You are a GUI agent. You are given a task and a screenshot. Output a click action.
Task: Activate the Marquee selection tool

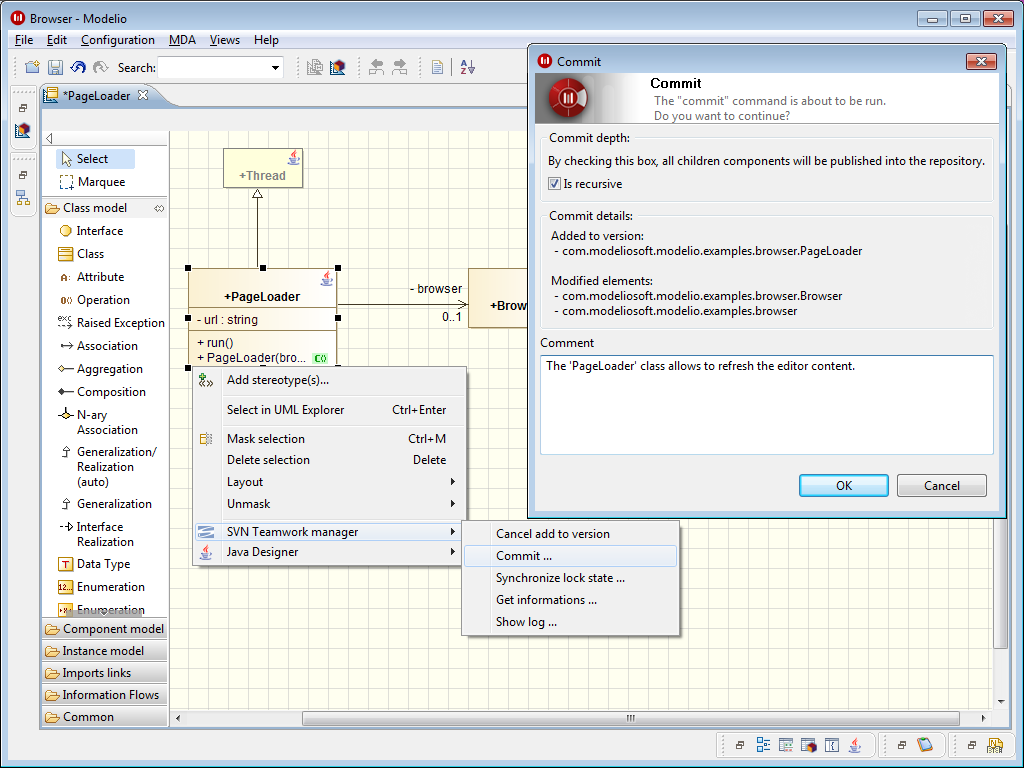point(92,182)
